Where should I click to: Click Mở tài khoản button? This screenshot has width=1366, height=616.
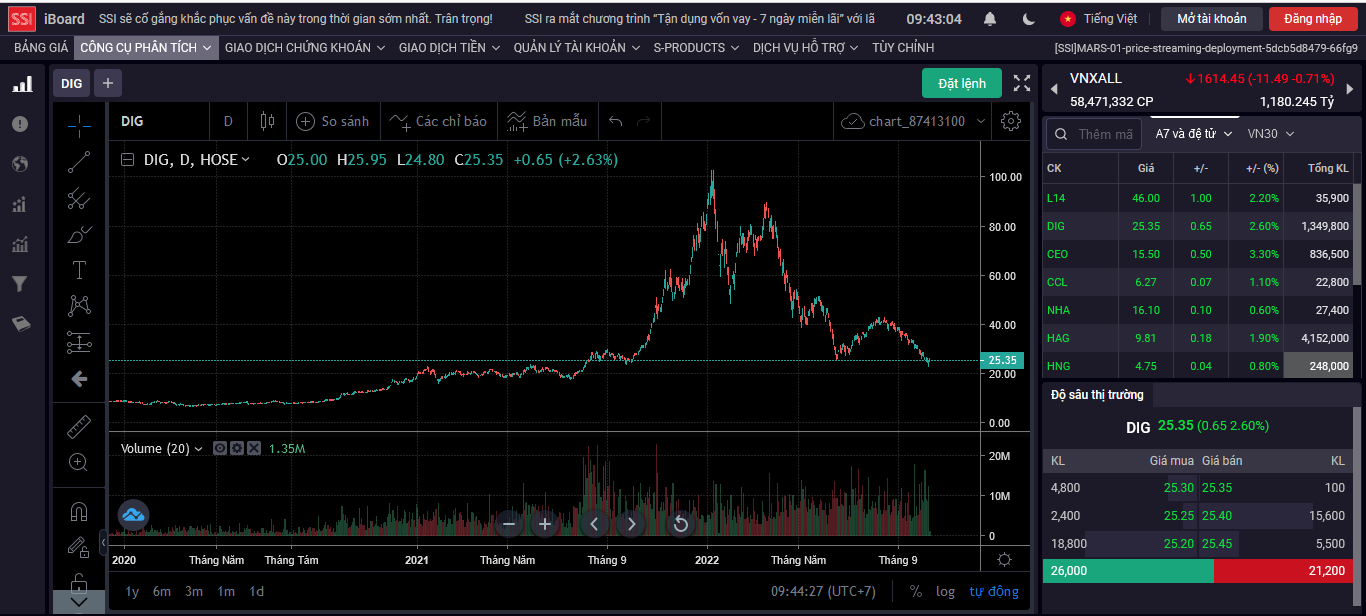coord(1212,19)
